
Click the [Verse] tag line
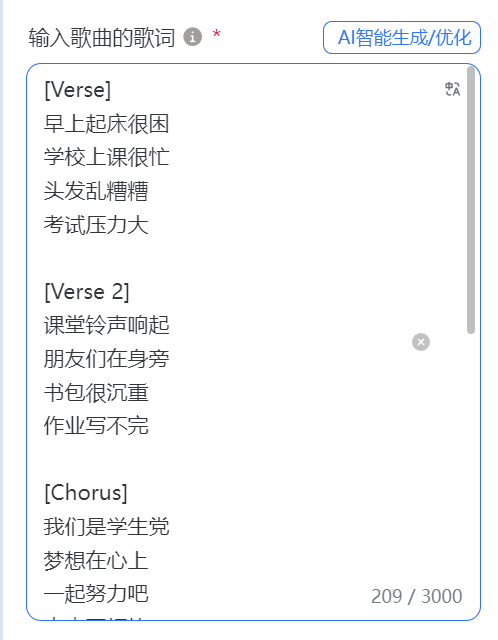pyautogui.click(x=78, y=90)
